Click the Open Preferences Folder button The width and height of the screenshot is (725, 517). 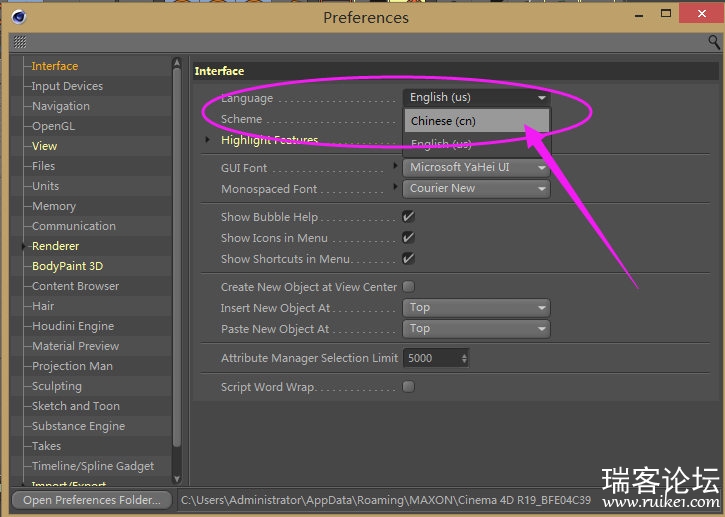tap(92, 500)
